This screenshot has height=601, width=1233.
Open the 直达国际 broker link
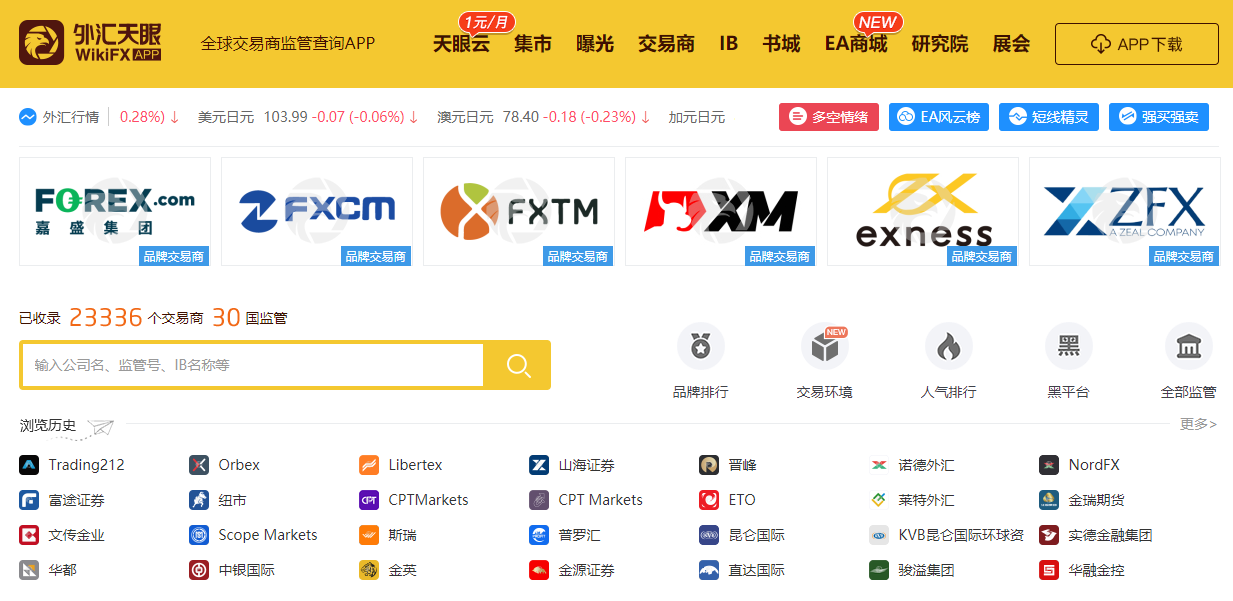click(756, 570)
